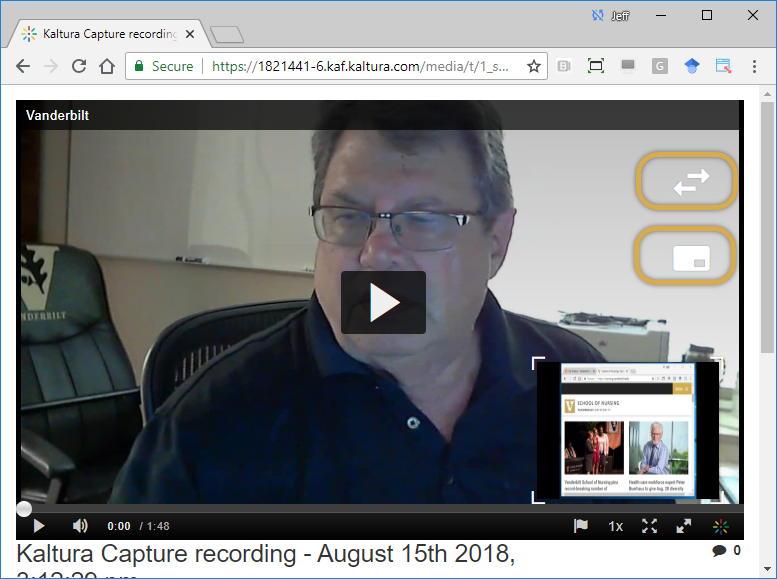The width and height of the screenshot is (777, 579).
Task: Mute the video with the speaker icon
Action: (x=80, y=526)
